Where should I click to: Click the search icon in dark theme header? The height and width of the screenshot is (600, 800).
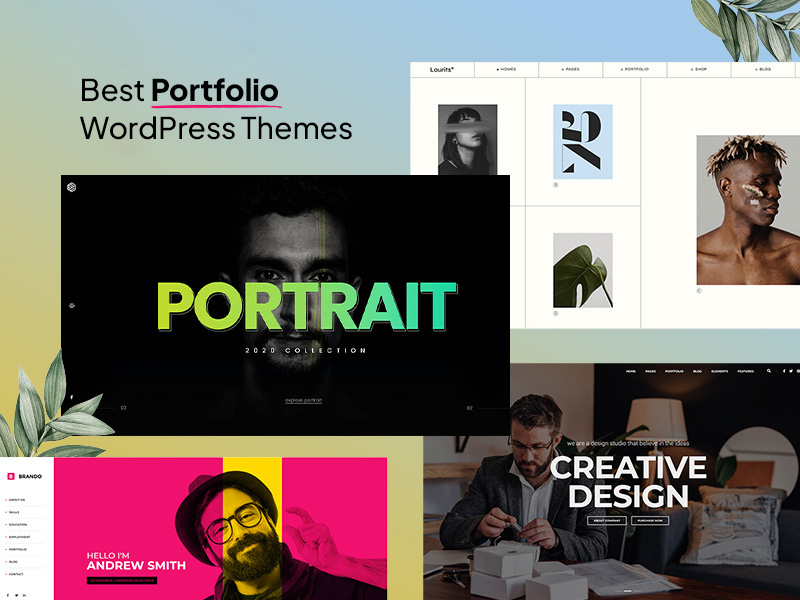point(769,371)
